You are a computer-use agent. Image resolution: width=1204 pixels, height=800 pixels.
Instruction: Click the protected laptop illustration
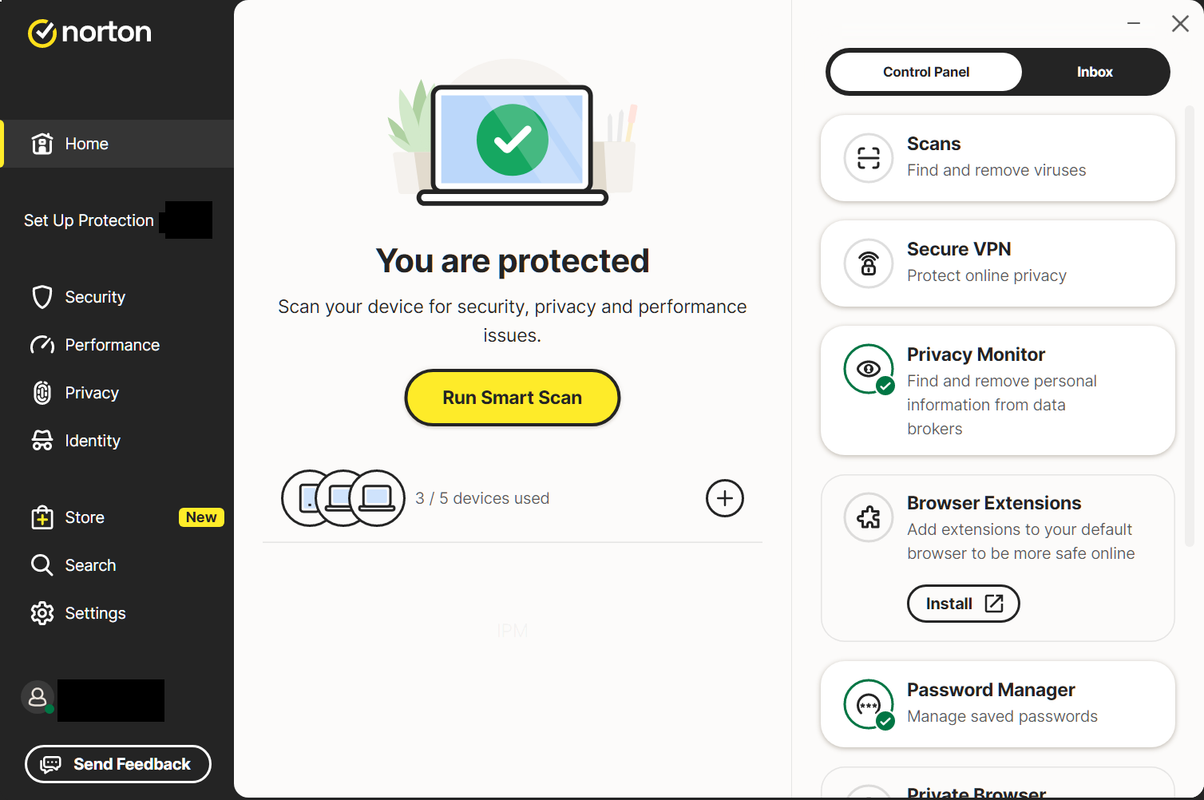pos(512,145)
